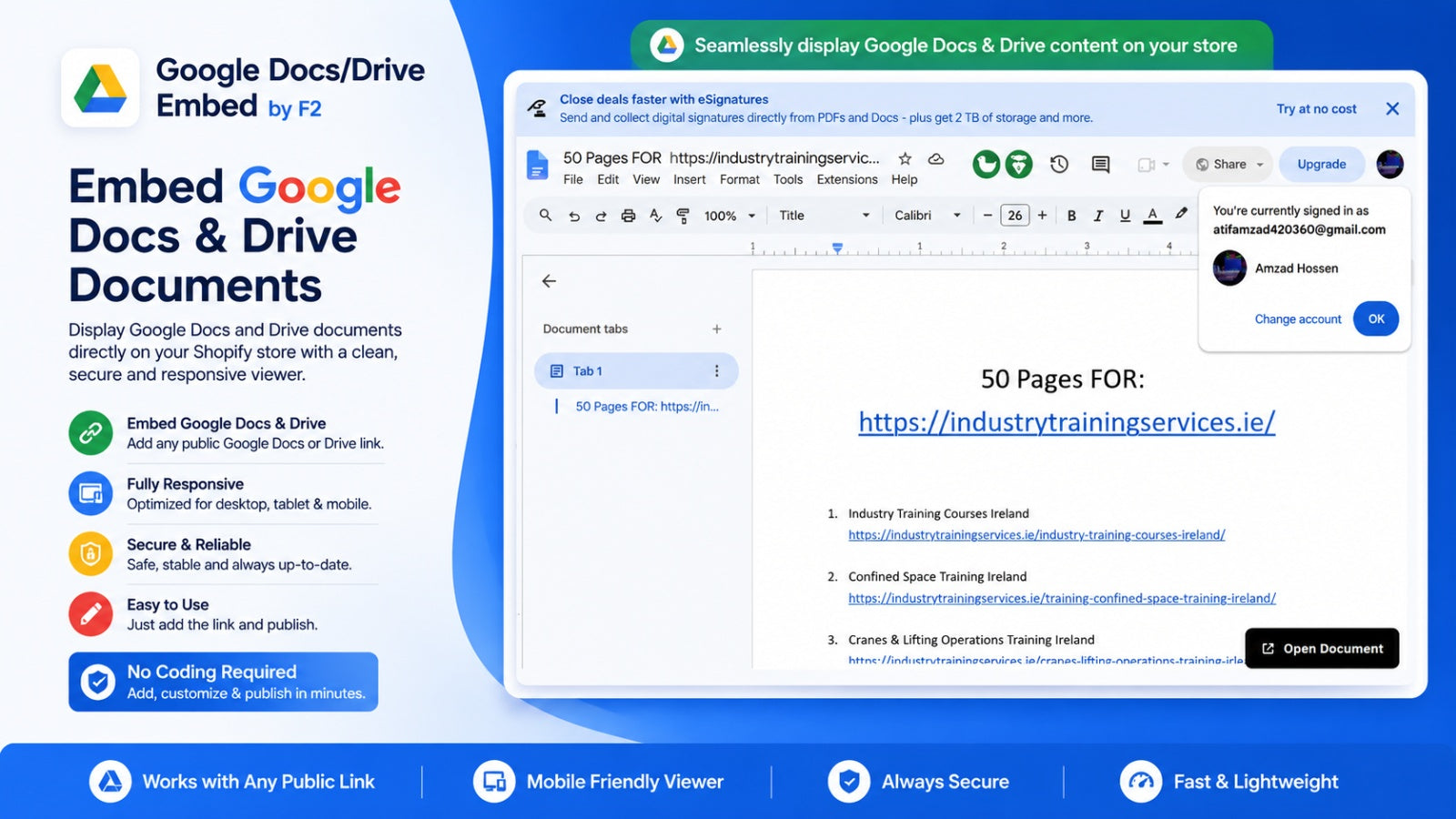The width and height of the screenshot is (1456, 819).
Task: Open the text color picker
Action: point(1152,216)
